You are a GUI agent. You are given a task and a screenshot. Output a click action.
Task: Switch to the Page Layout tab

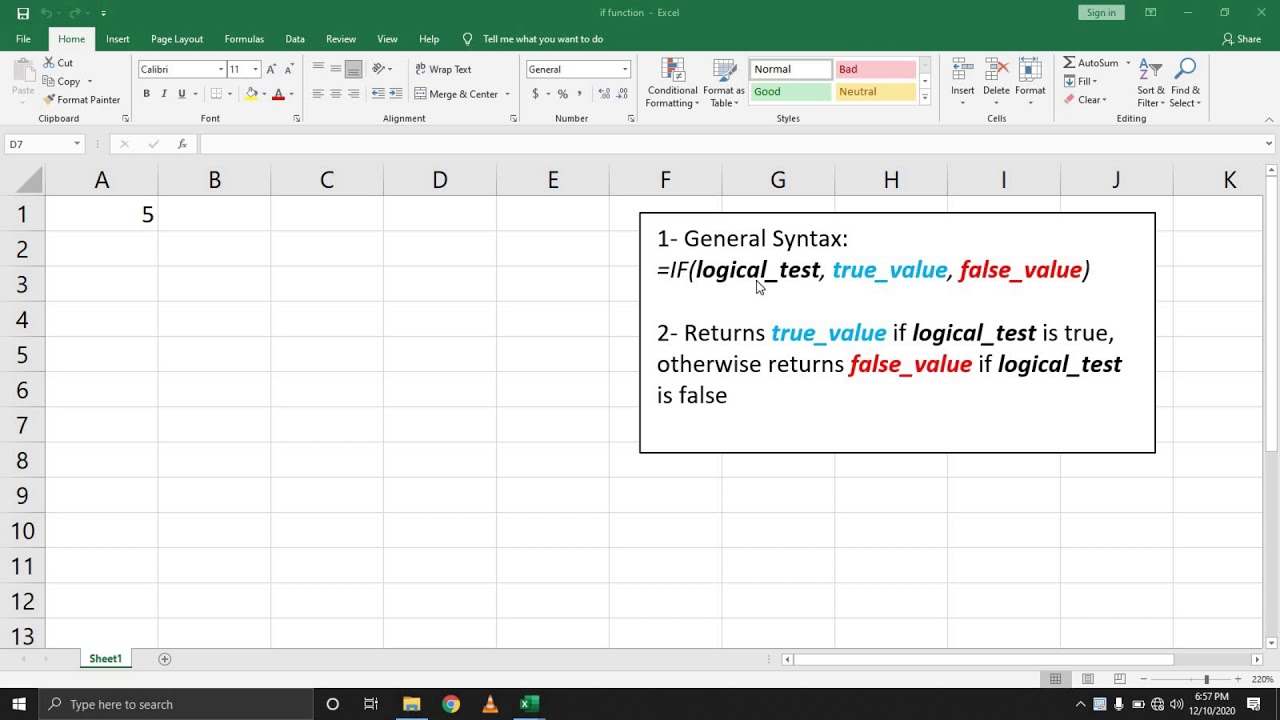pos(177,39)
